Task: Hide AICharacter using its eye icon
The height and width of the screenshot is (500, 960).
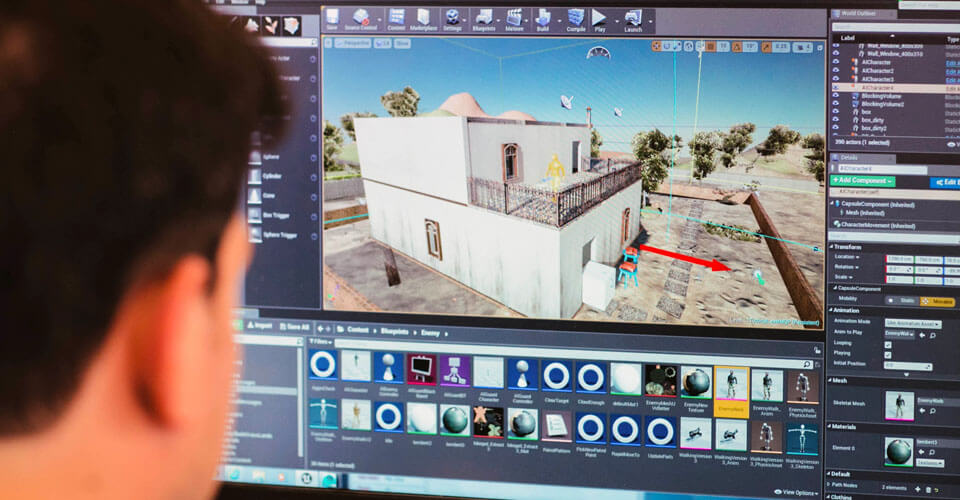Action: [x=836, y=62]
